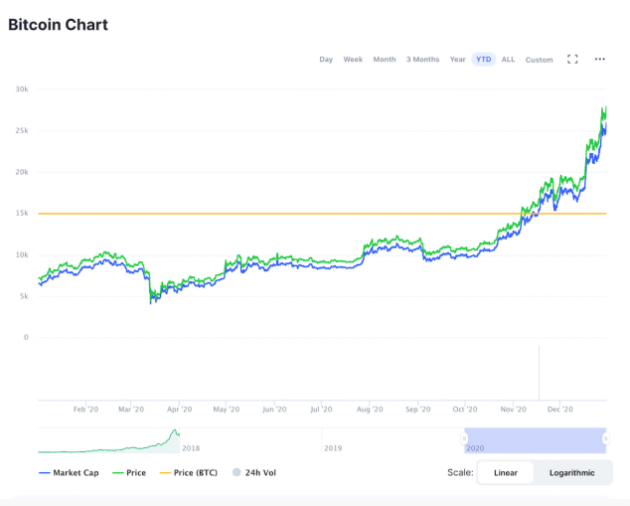Toggle the 24h Vol series in legend
The height and width of the screenshot is (506, 630).
pyautogui.click(x=254, y=473)
